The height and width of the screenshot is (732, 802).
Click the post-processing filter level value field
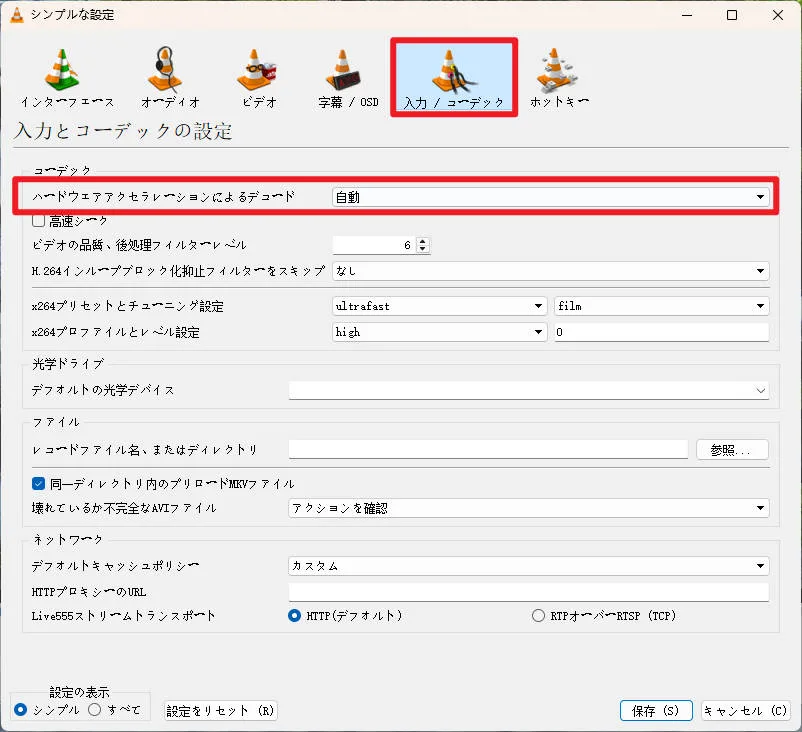click(x=375, y=245)
